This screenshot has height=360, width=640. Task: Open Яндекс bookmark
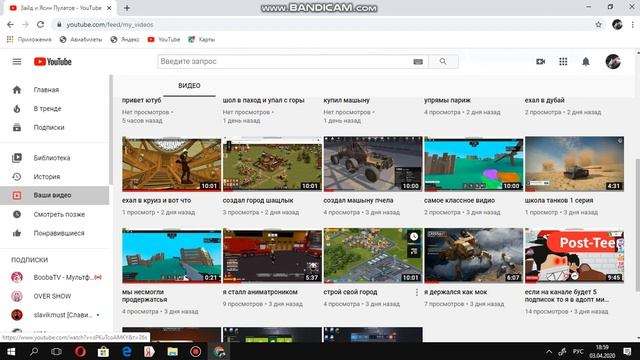pos(125,40)
